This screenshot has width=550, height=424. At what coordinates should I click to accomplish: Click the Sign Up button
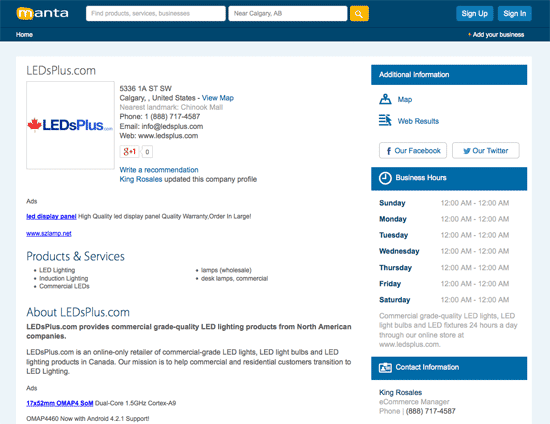pyautogui.click(x=475, y=14)
